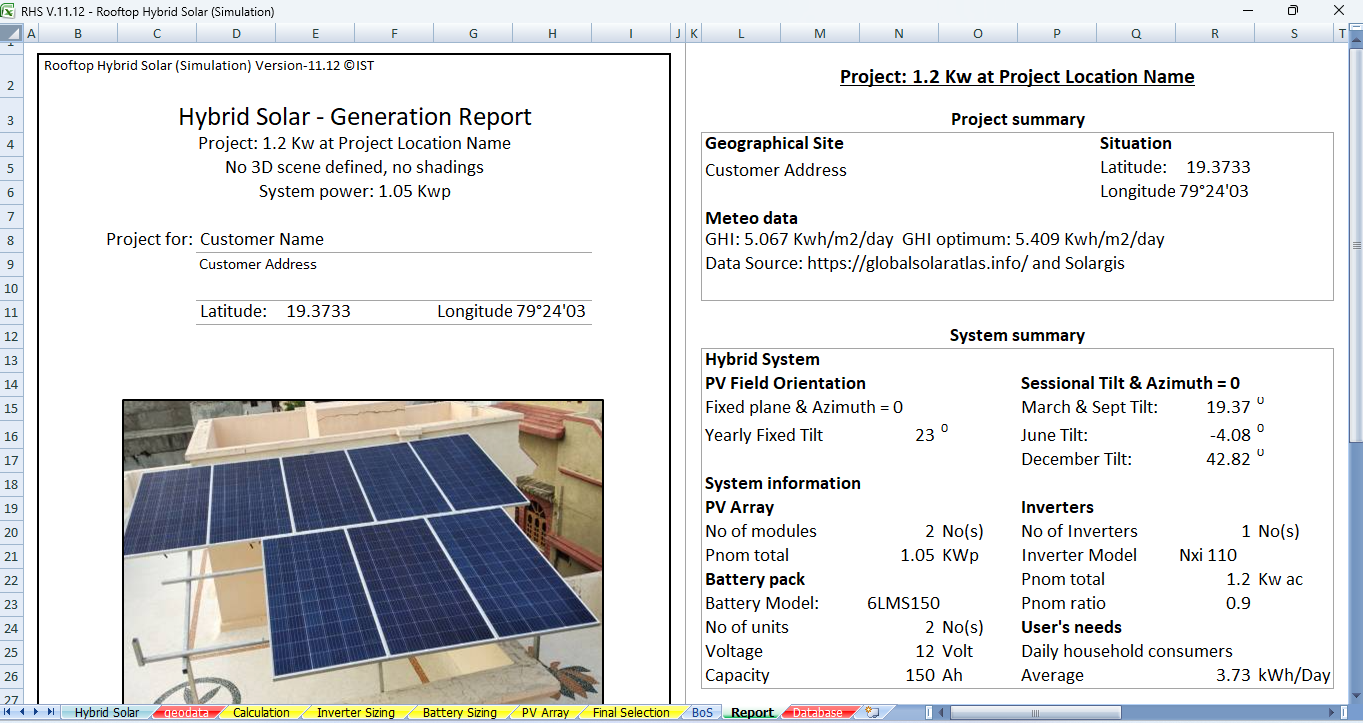Click the restore down window icon
Screen dimensions: 1363x723
pos(1292,11)
